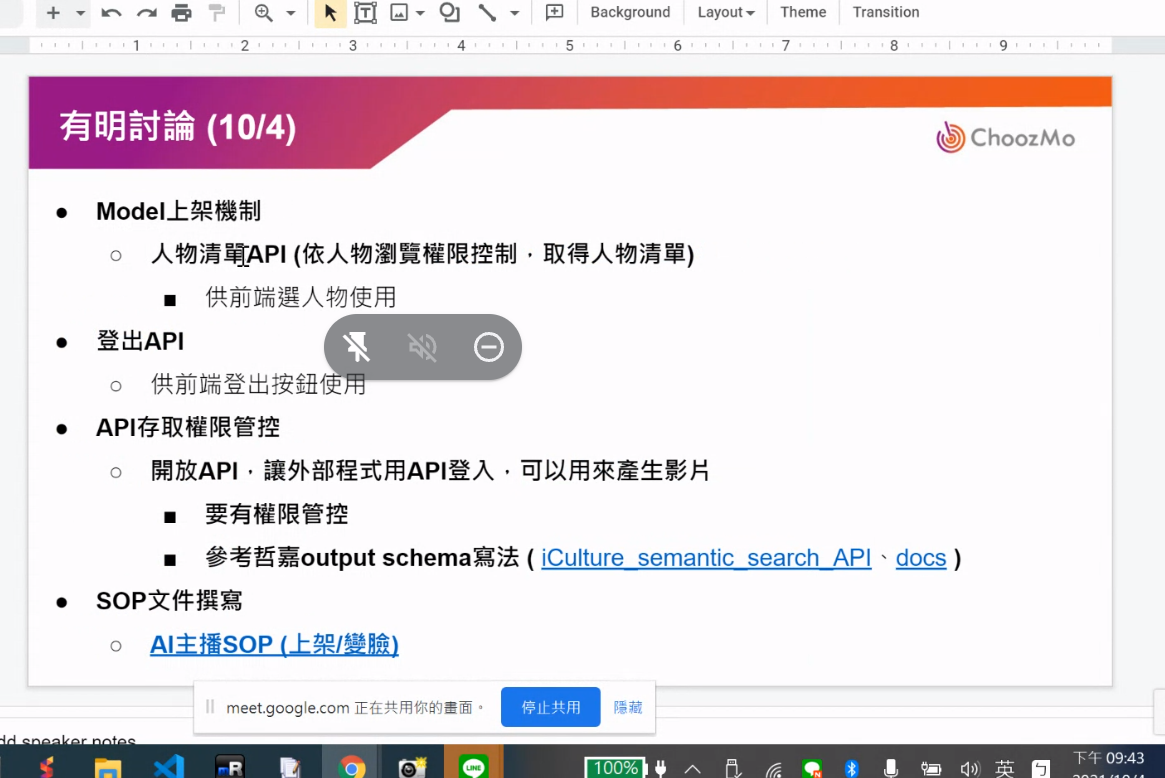Image resolution: width=1165 pixels, height=778 pixels.
Task: Toggle the muted speaker icon on overlay
Action: tap(423, 347)
